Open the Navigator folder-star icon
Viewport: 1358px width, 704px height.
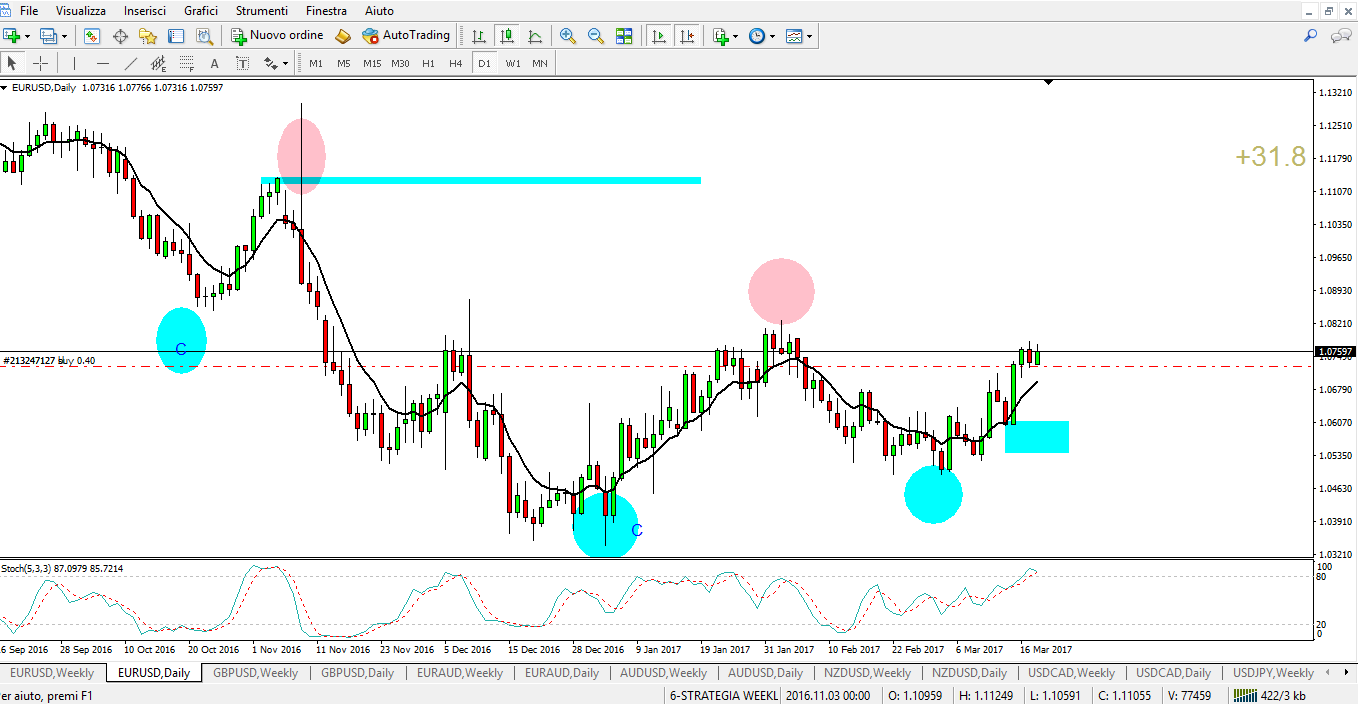point(148,36)
